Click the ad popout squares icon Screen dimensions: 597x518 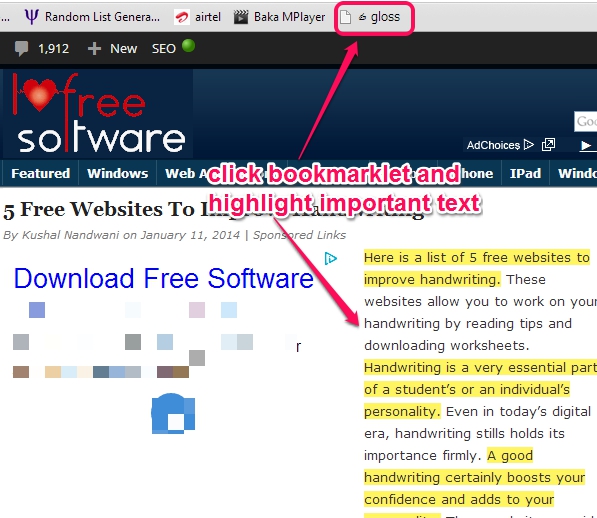click(548, 145)
